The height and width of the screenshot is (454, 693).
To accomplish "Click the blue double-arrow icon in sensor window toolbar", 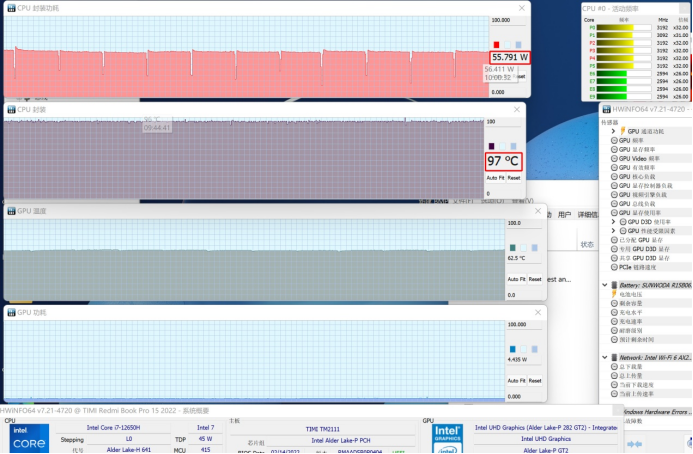I will click(635, 444).
